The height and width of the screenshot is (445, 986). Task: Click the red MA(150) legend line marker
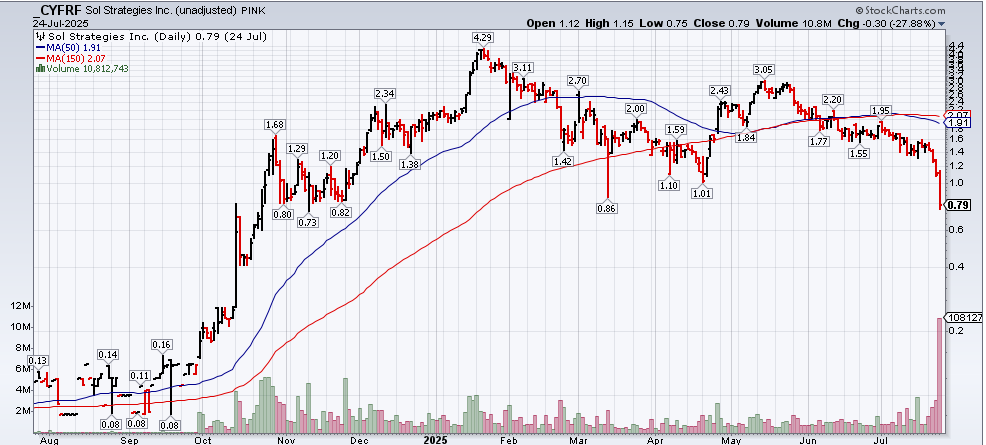click(39, 57)
